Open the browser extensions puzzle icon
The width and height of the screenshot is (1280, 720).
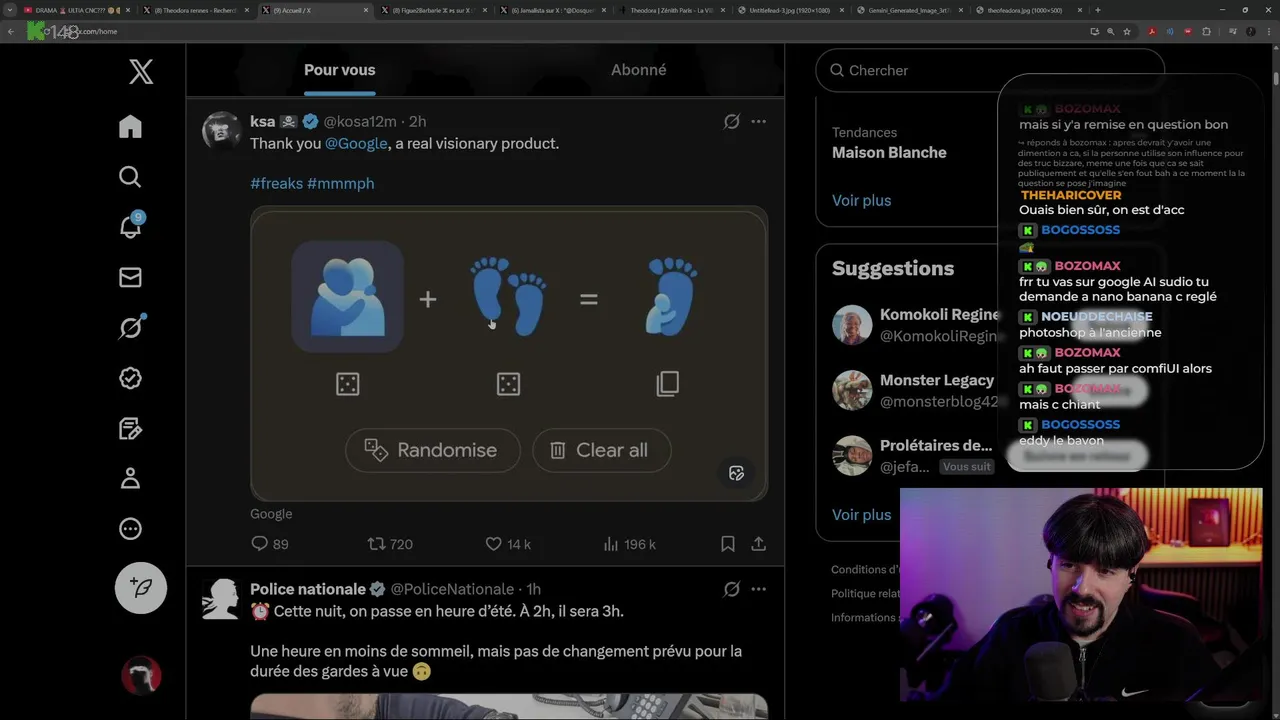pyautogui.click(x=1206, y=32)
